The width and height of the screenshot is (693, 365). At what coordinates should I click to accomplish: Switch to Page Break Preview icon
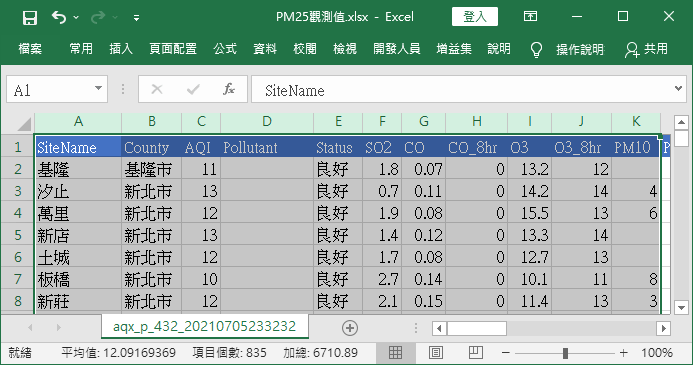point(476,353)
